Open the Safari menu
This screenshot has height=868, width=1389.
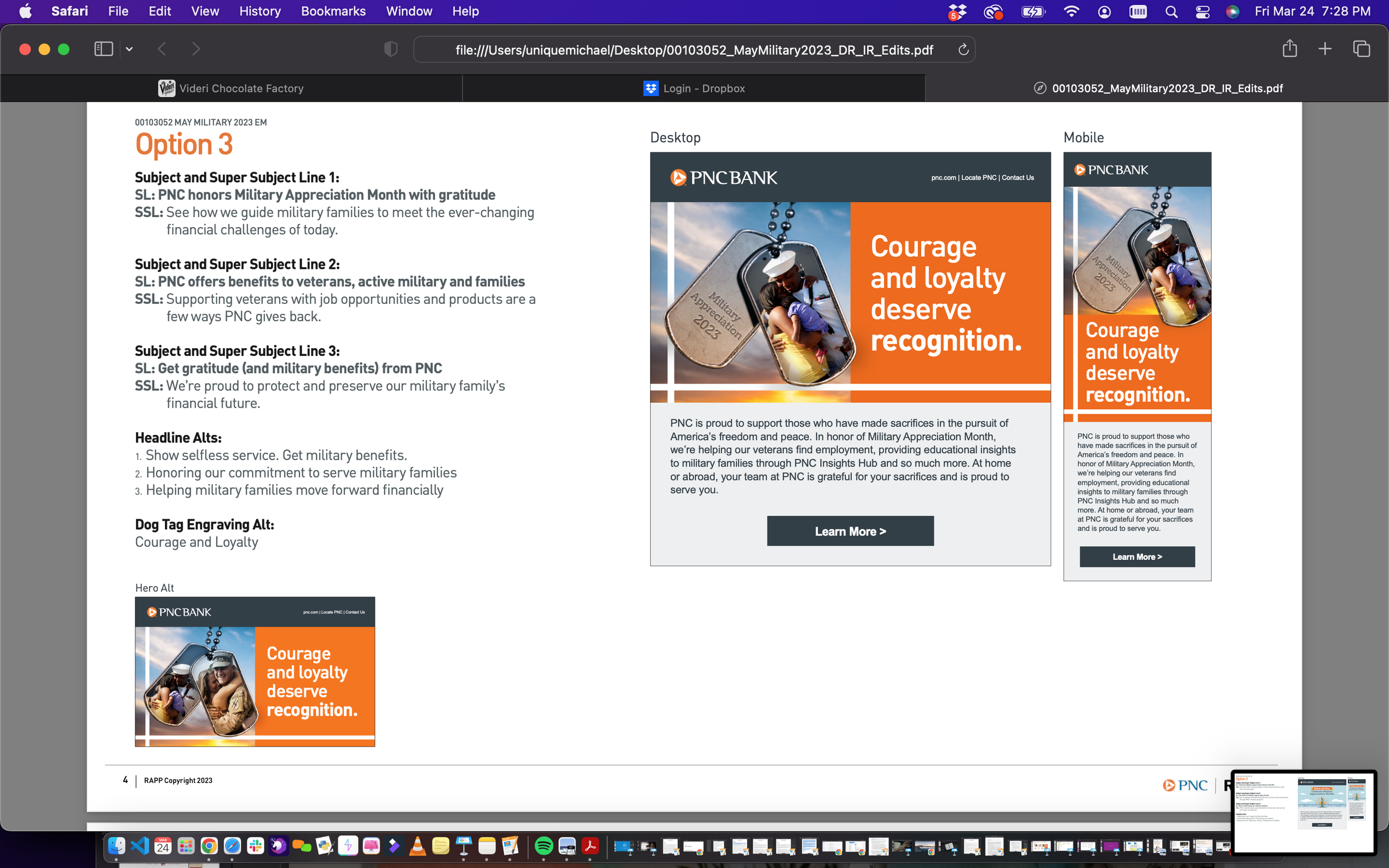click(69, 11)
